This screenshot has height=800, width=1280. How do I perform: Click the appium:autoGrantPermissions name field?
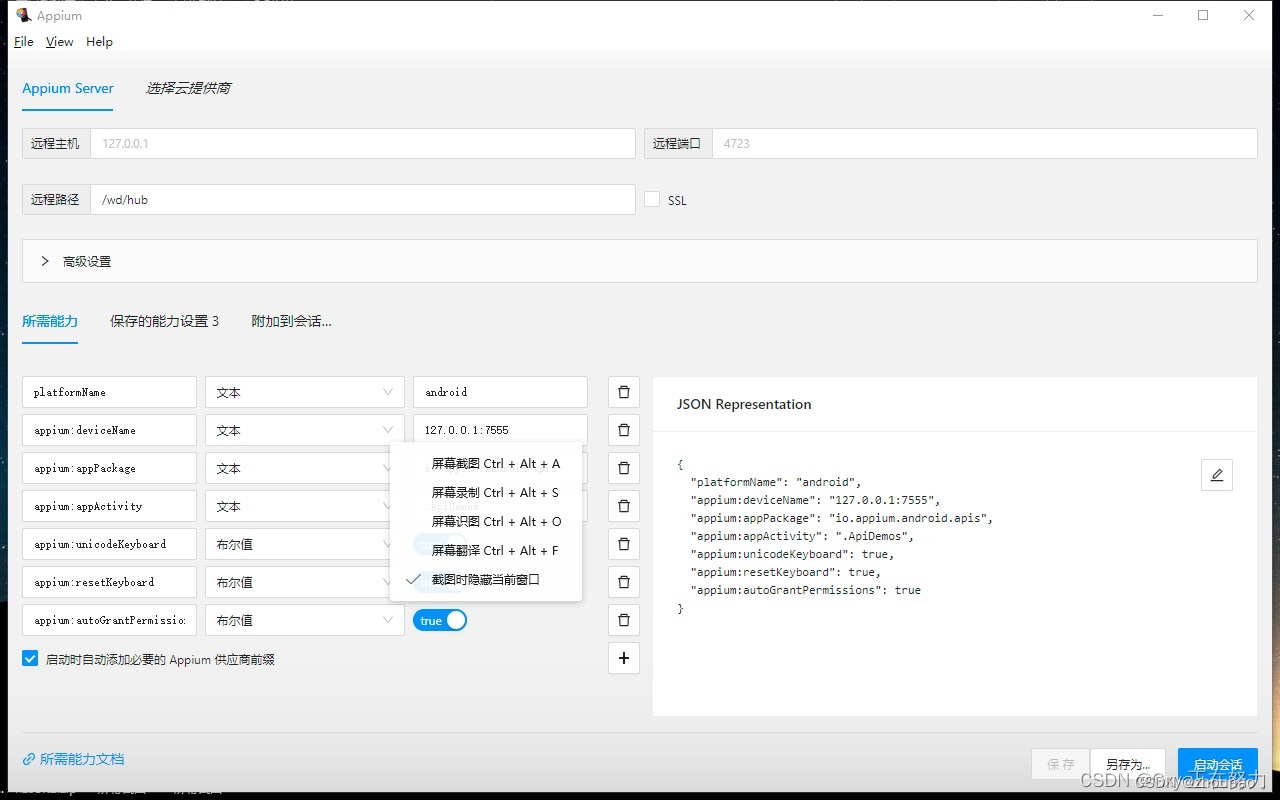pos(110,620)
